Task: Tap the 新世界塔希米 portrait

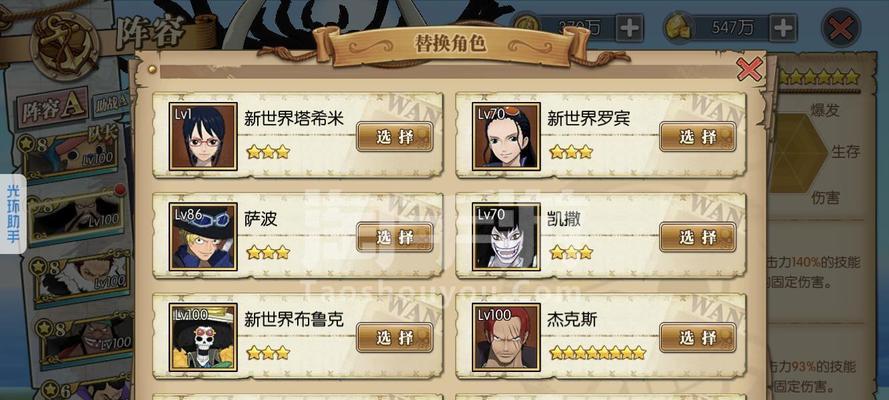Action: click(203, 137)
